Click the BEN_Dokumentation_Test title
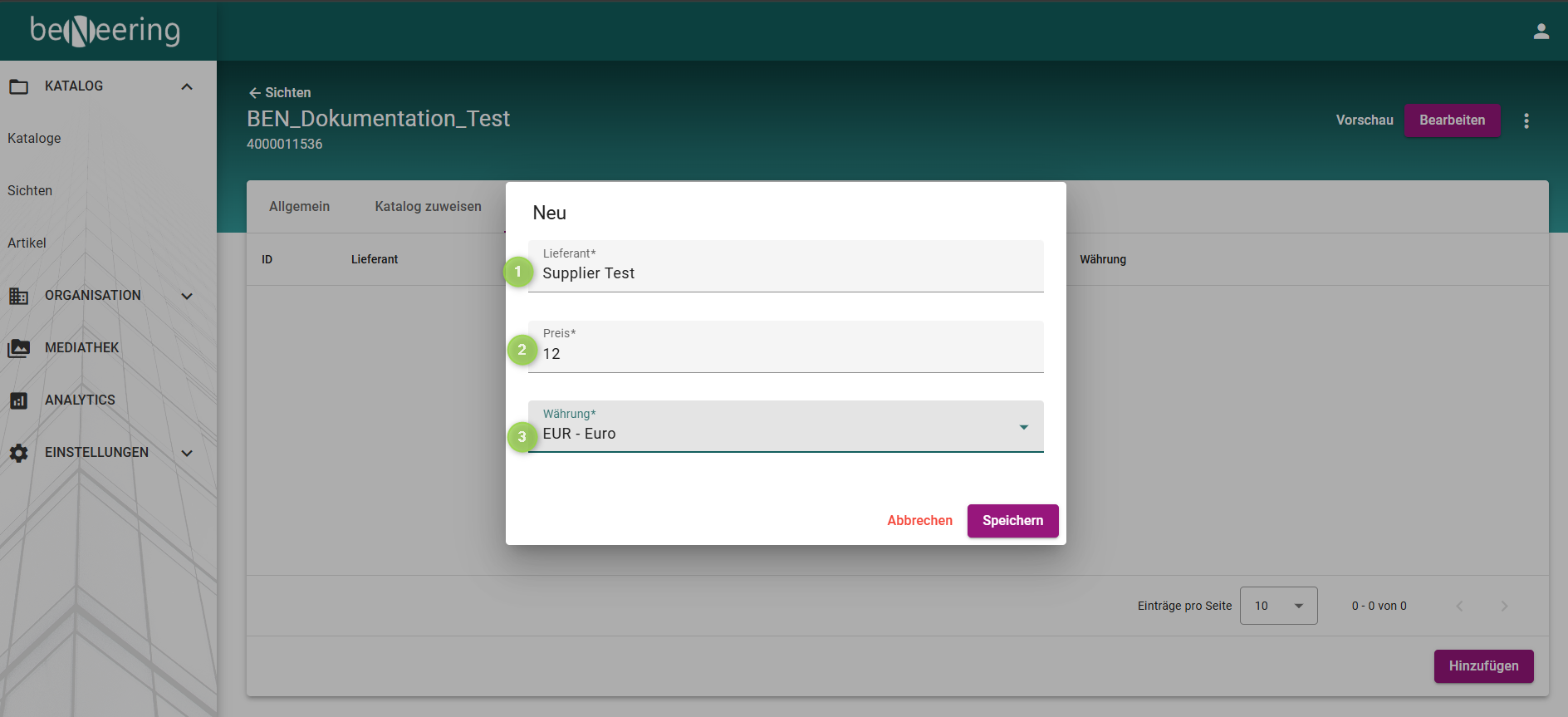The width and height of the screenshot is (1568, 717). (x=378, y=119)
